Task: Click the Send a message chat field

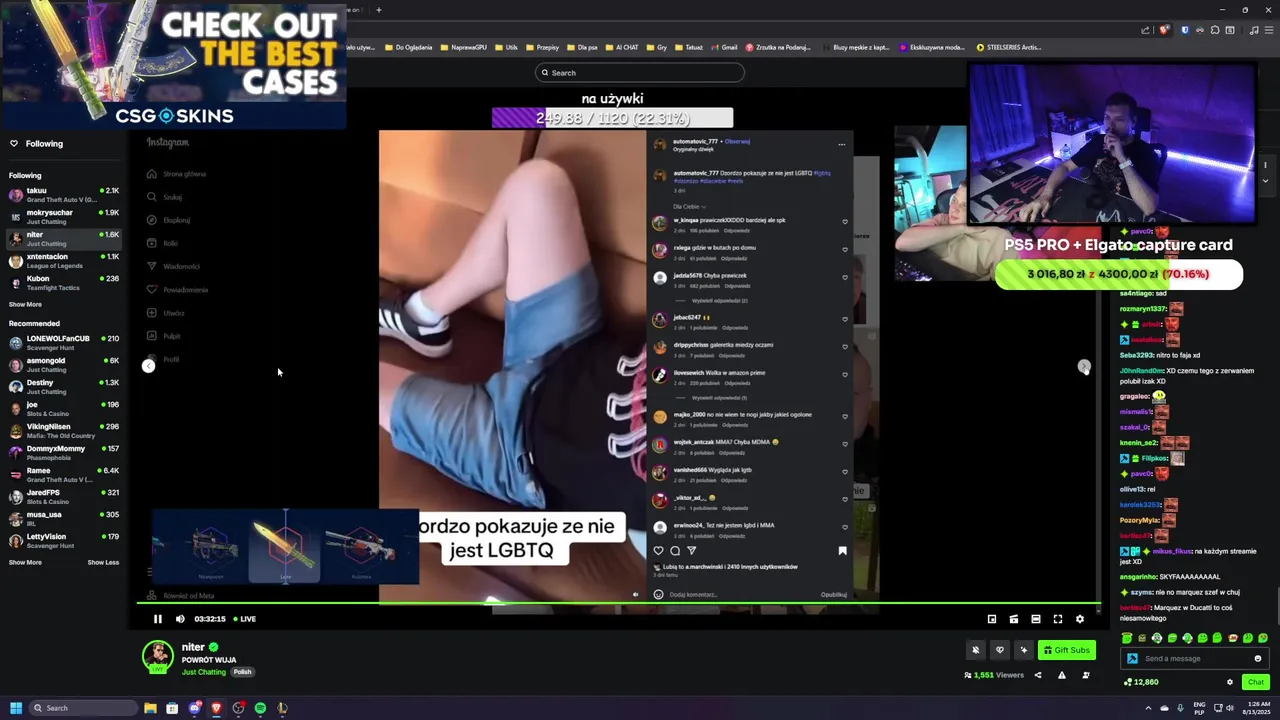Action: (1194, 658)
